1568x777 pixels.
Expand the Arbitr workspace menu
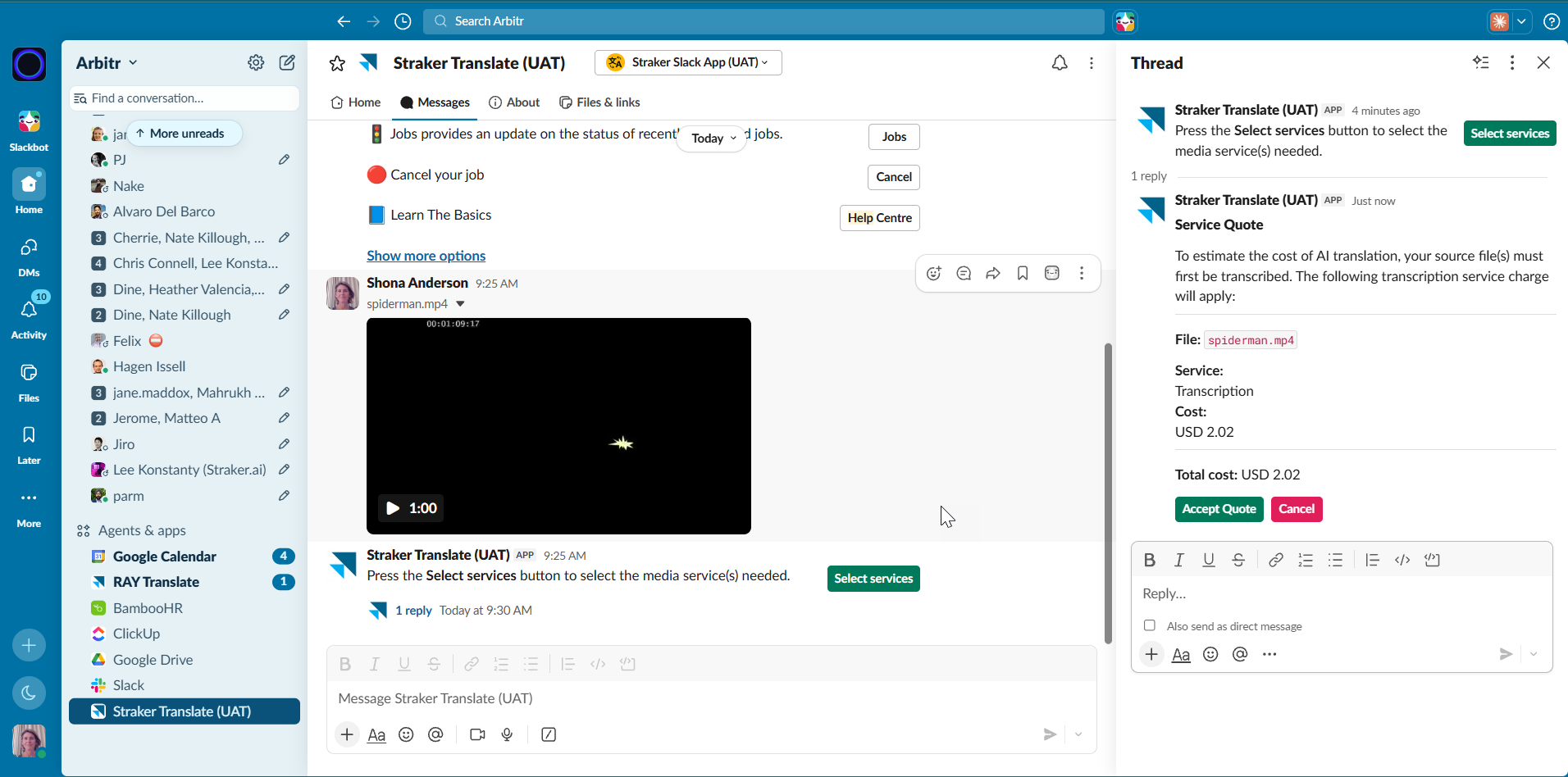tap(107, 63)
